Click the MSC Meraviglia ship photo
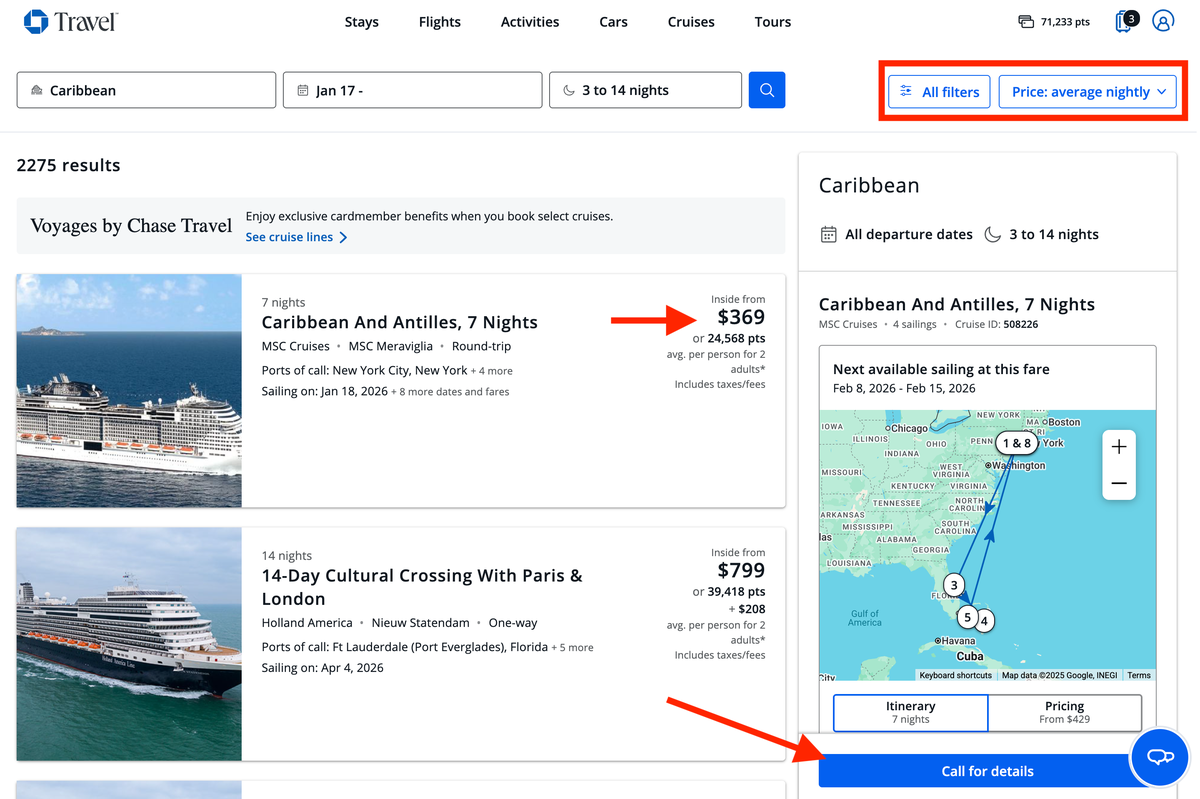The width and height of the screenshot is (1200, 799). tap(129, 391)
